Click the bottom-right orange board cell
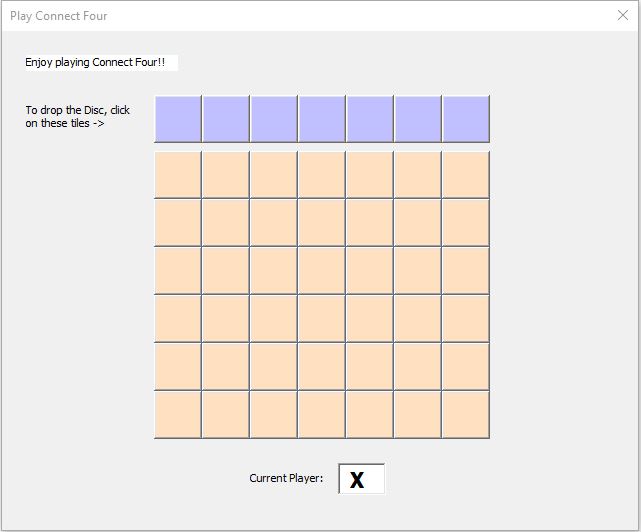Screen dimensions: 641x532 466,414
